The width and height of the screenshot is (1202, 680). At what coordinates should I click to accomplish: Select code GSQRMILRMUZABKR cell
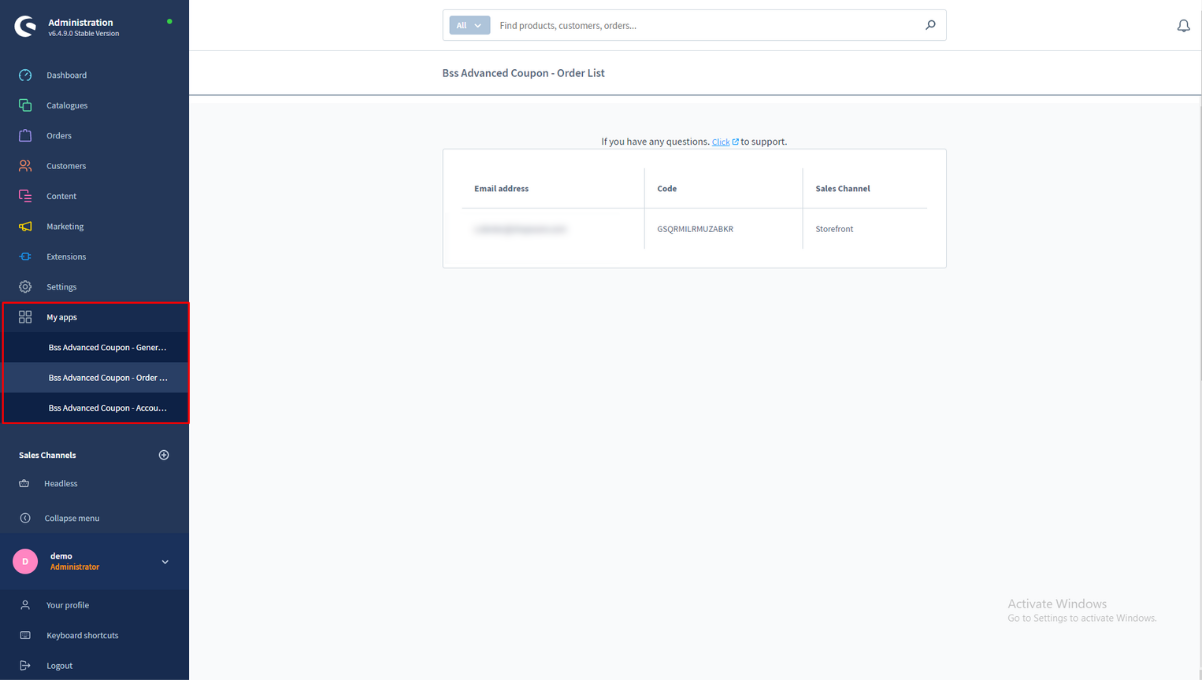tap(695, 229)
